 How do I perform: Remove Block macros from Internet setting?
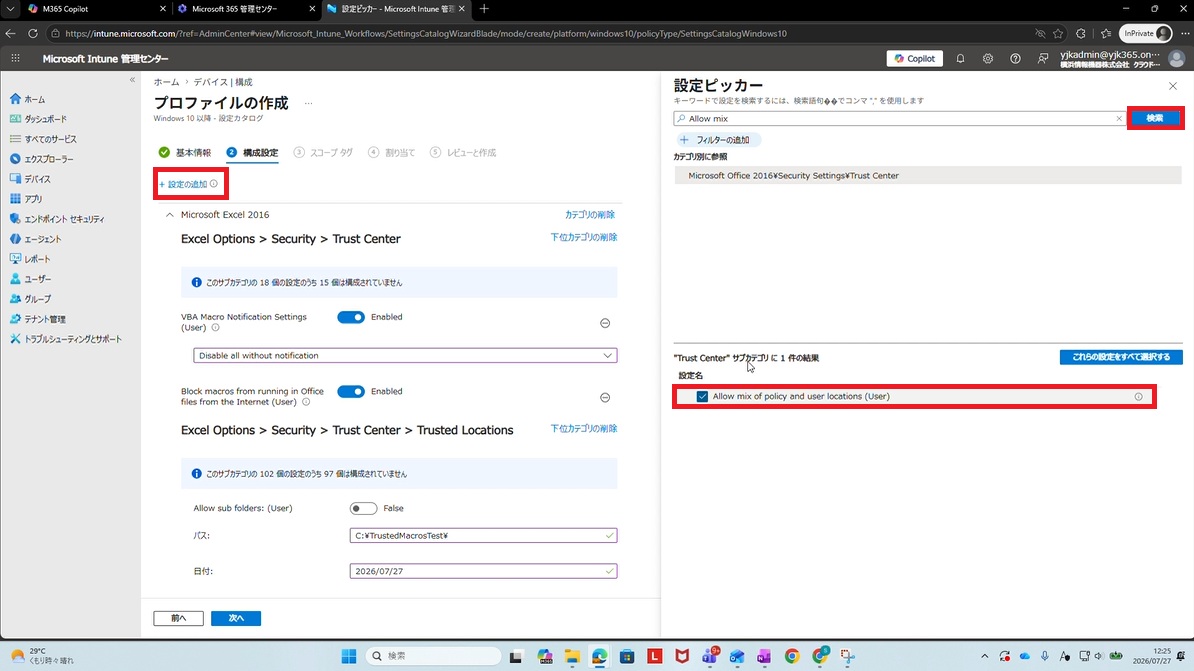pyautogui.click(x=605, y=398)
